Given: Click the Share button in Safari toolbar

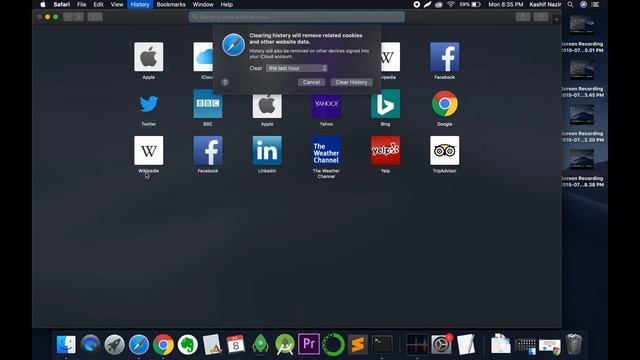Looking at the screenshot, I should 523,17.
